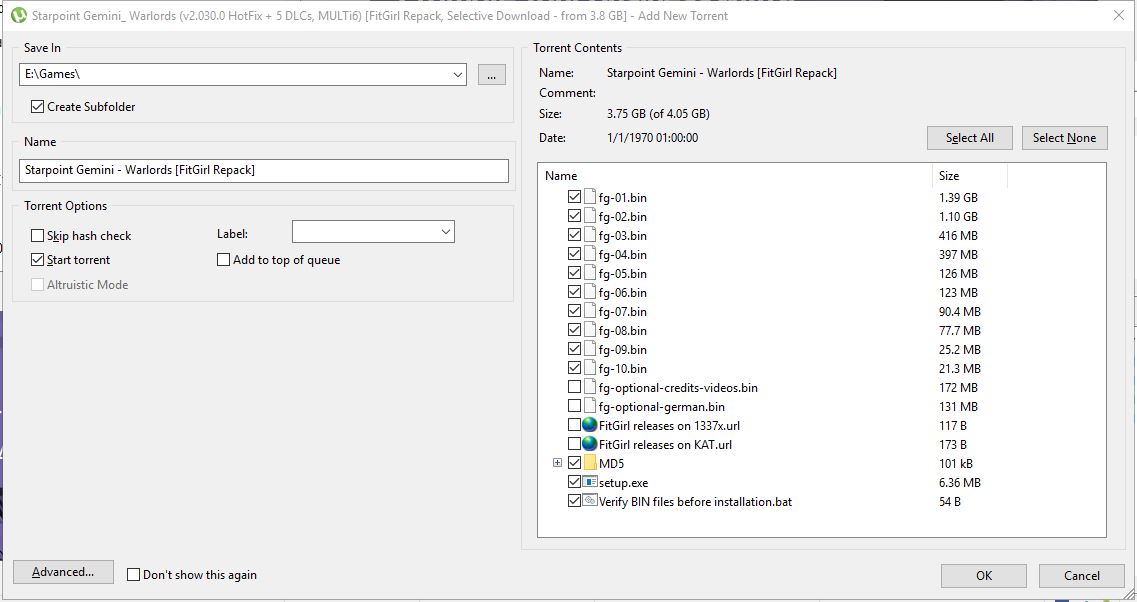Tick Don't show this again
Image resolution: width=1137 pixels, height=602 pixels.
tap(133, 574)
